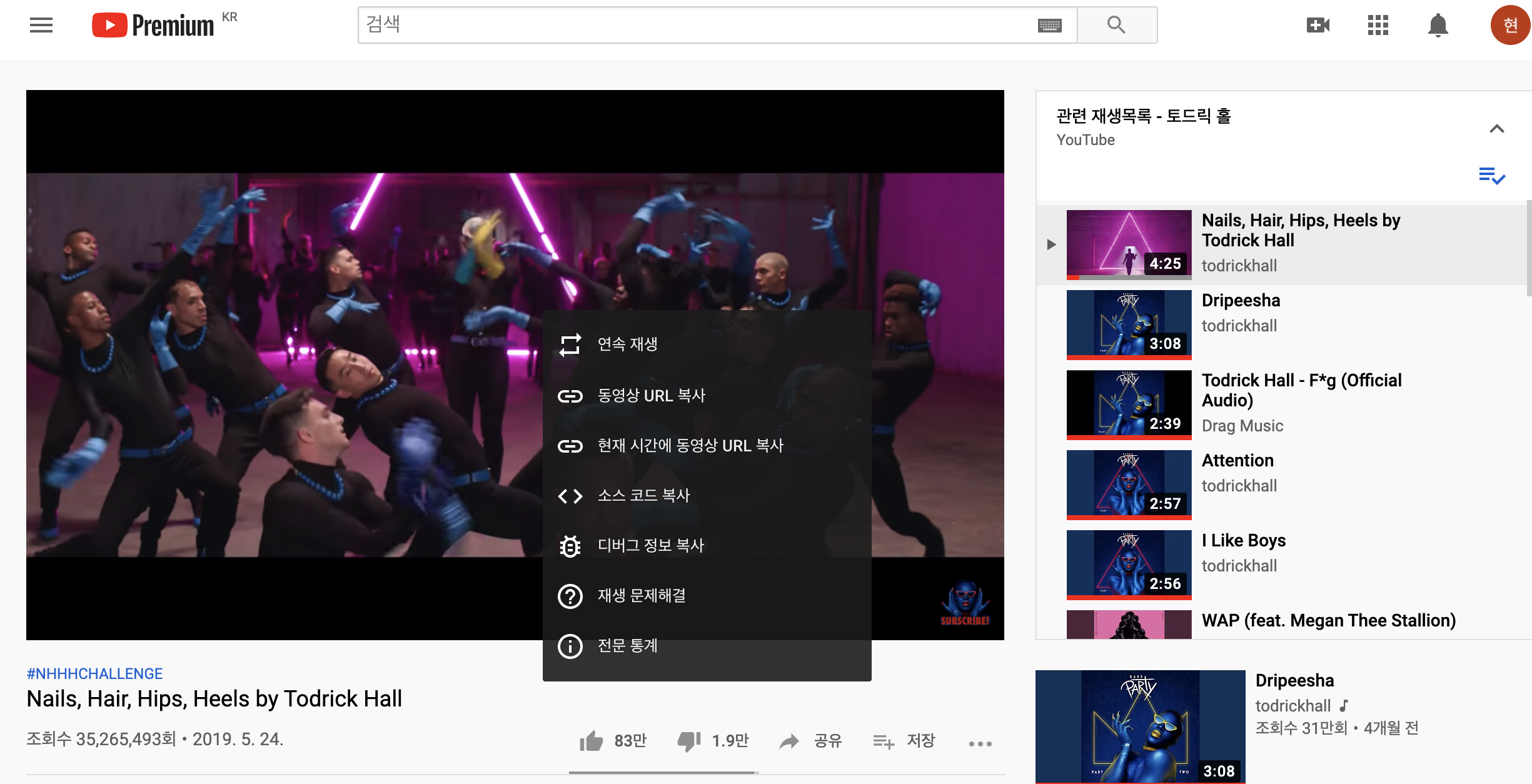Collapse the 관련 재생목록 playlist panel
The width and height of the screenshot is (1532, 784).
click(1497, 129)
